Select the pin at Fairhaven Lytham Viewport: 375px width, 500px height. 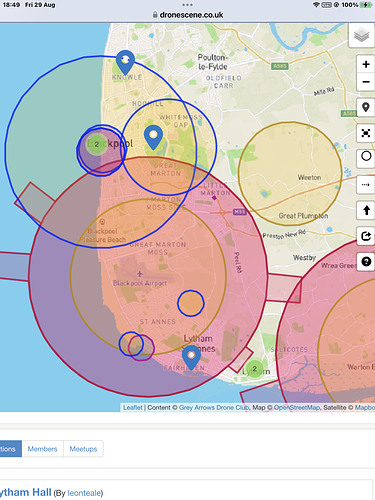pos(191,357)
